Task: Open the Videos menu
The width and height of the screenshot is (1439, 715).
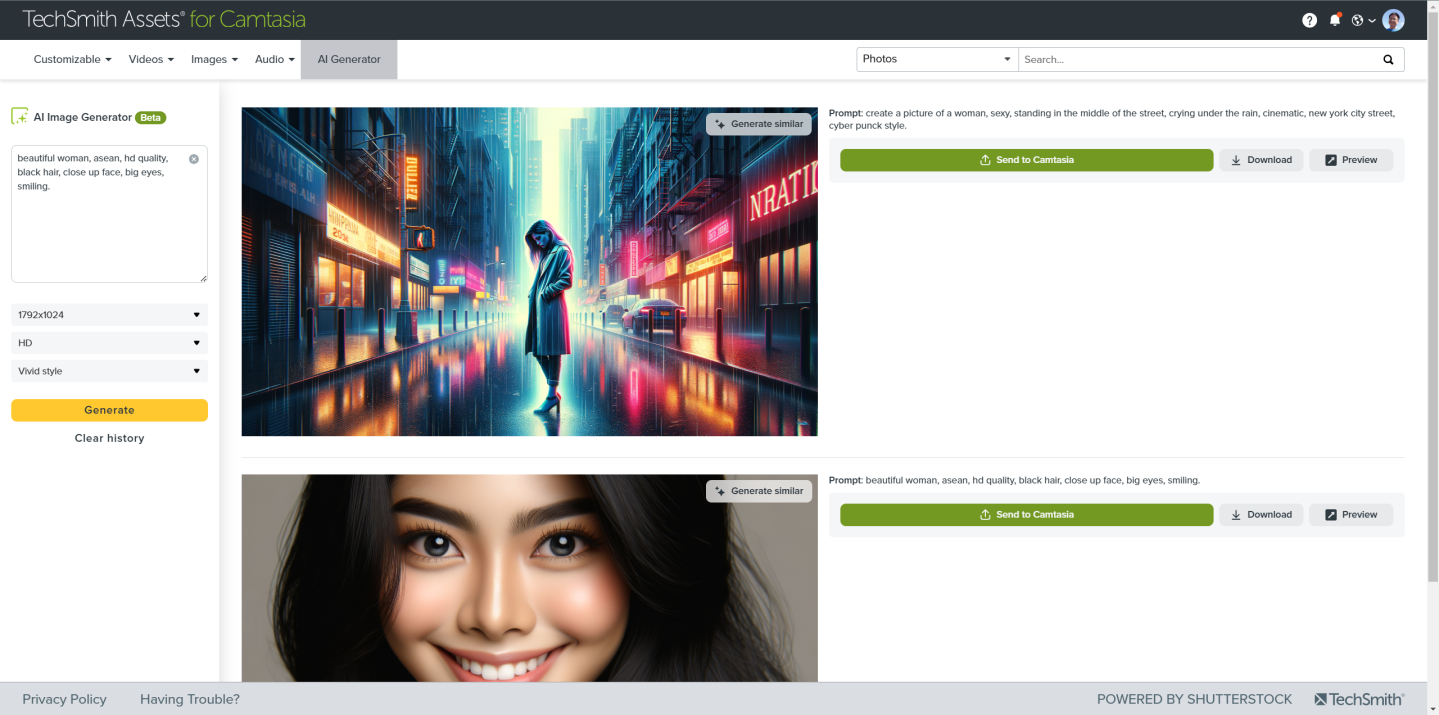Action: (x=150, y=59)
